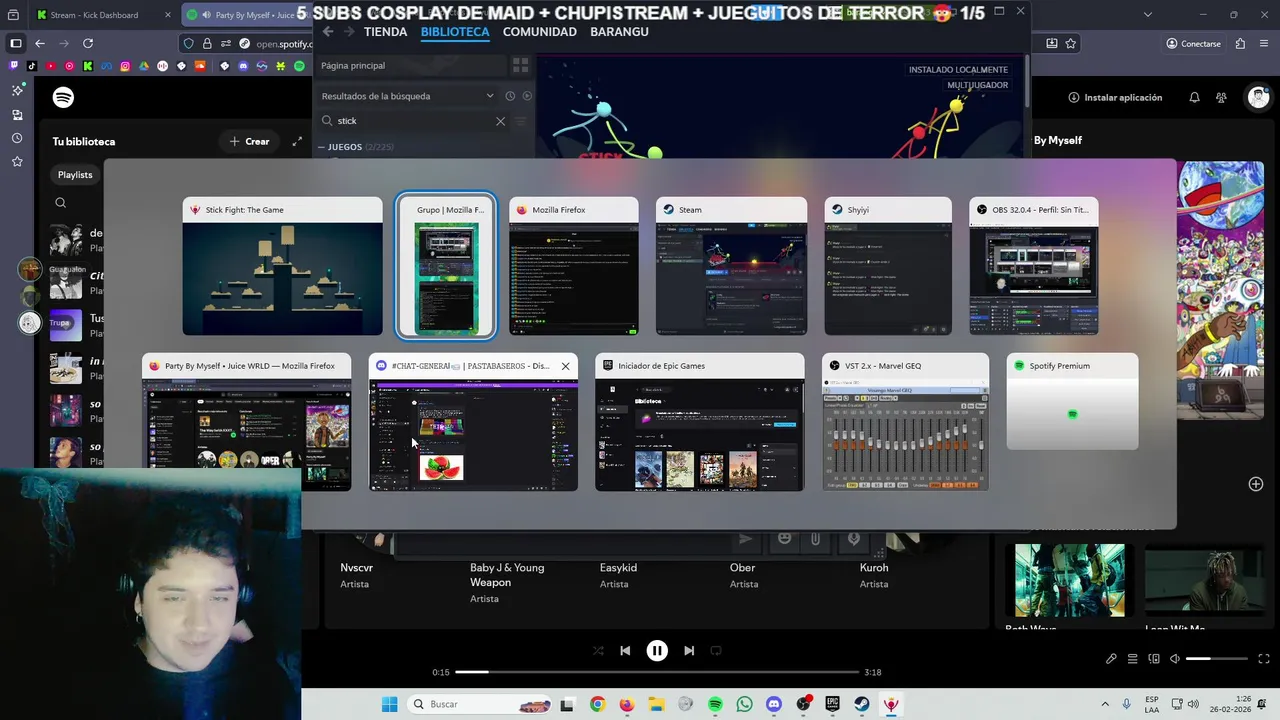Open the Windows Start menu
Image resolution: width=1280 pixels, height=720 pixels.
[x=389, y=704]
